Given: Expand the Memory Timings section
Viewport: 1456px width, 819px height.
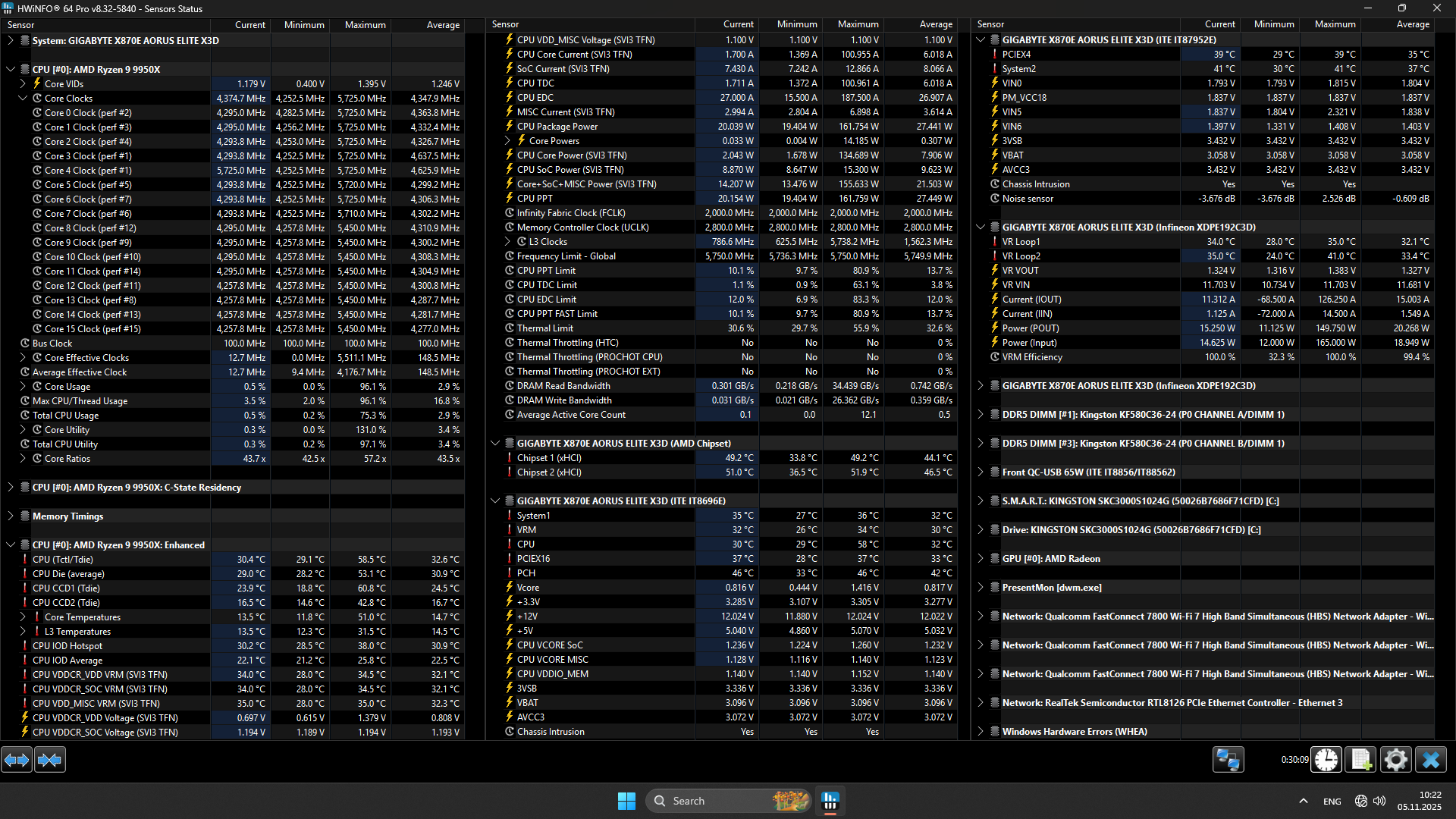Looking at the screenshot, I should point(11,516).
